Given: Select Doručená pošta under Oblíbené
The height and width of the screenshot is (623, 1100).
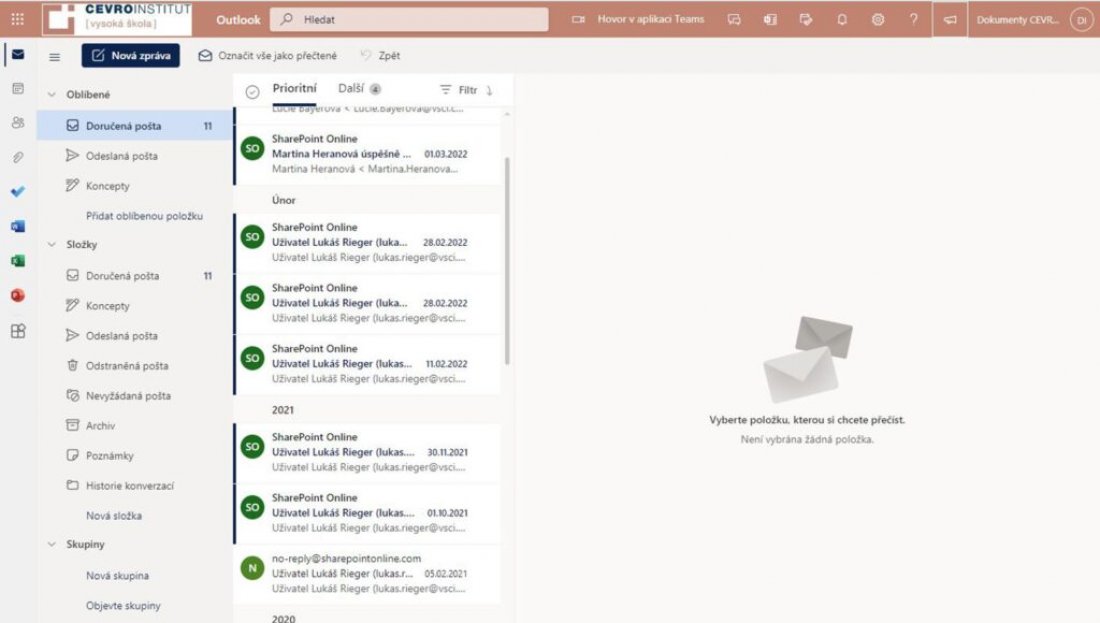Looking at the screenshot, I should click(x=135, y=126).
